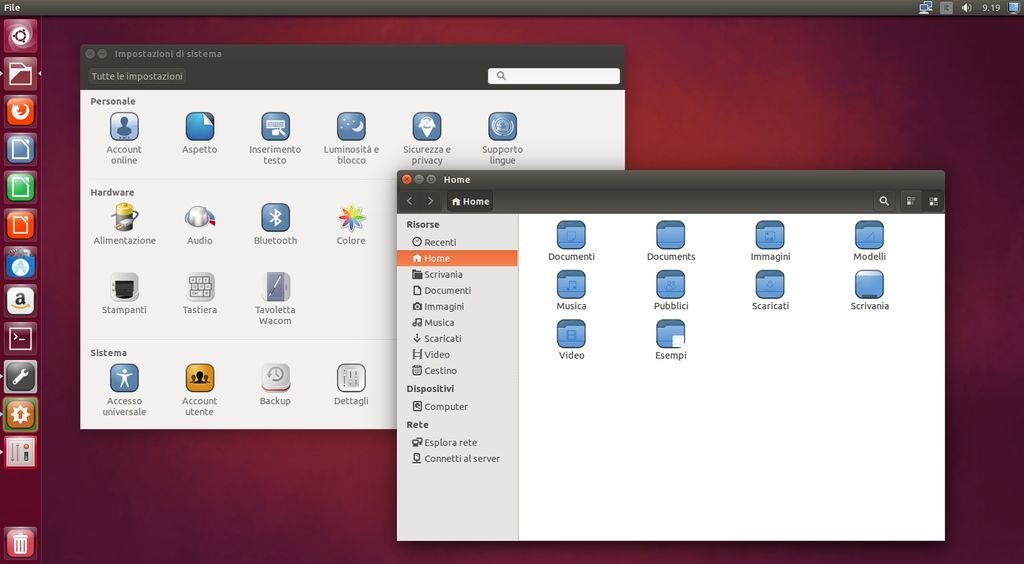The height and width of the screenshot is (564, 1024).
Task: Click Connetti al server in sidebar
Action: point(461,458)
